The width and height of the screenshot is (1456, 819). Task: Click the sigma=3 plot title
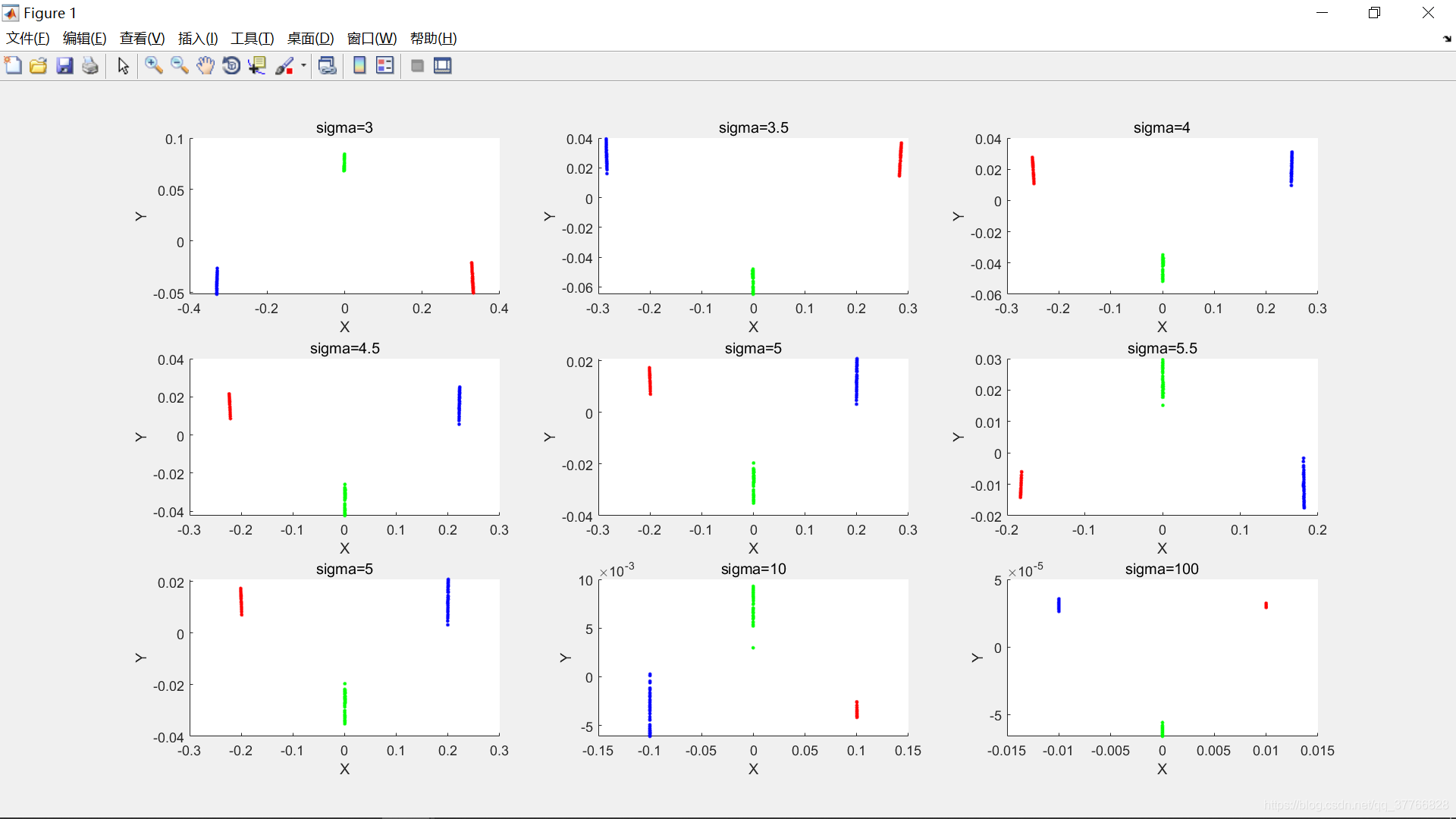[x=344, y=128]
